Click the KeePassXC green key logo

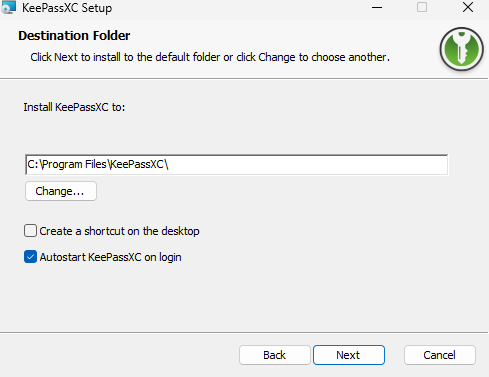pyautogui.click(x=461, y=49)
